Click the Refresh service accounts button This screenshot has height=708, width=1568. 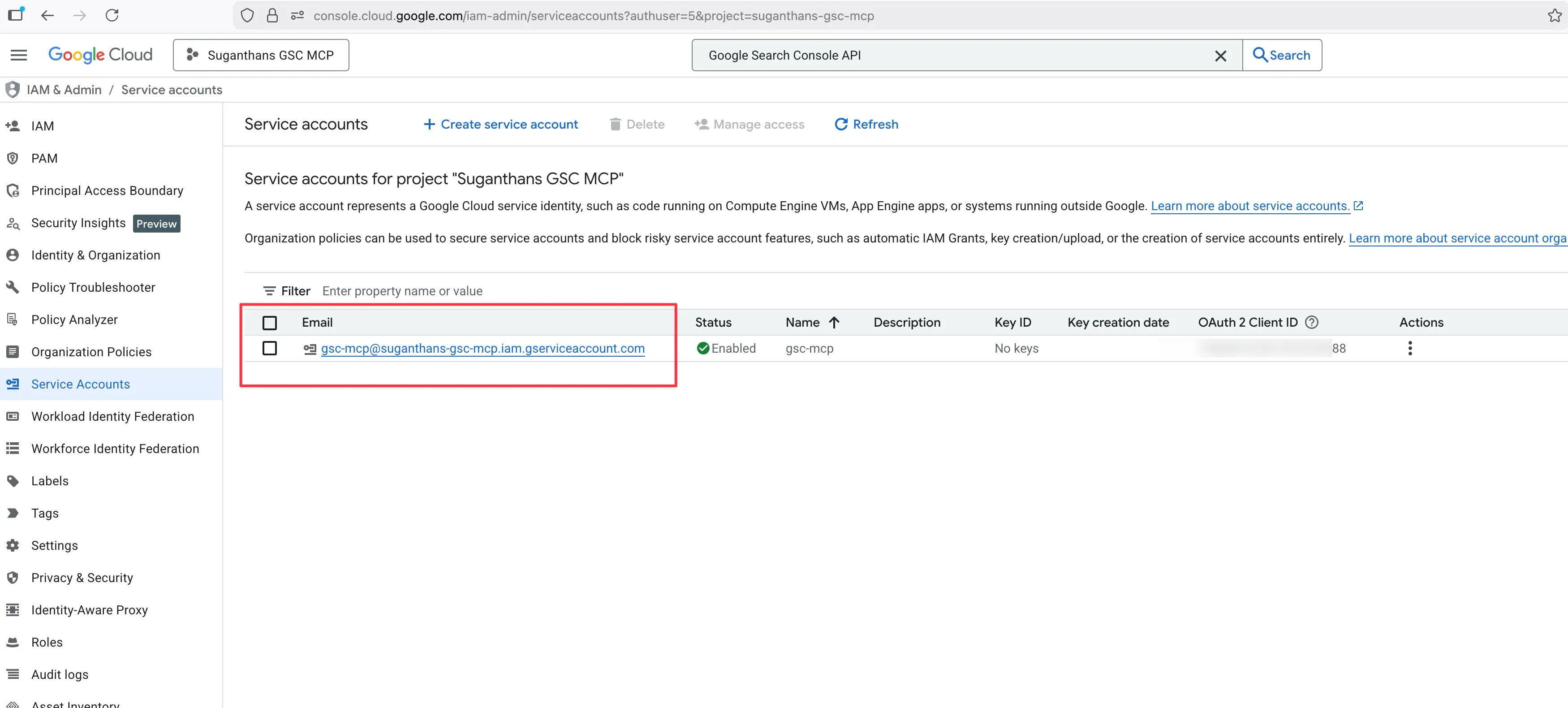[x=866, y=124]
